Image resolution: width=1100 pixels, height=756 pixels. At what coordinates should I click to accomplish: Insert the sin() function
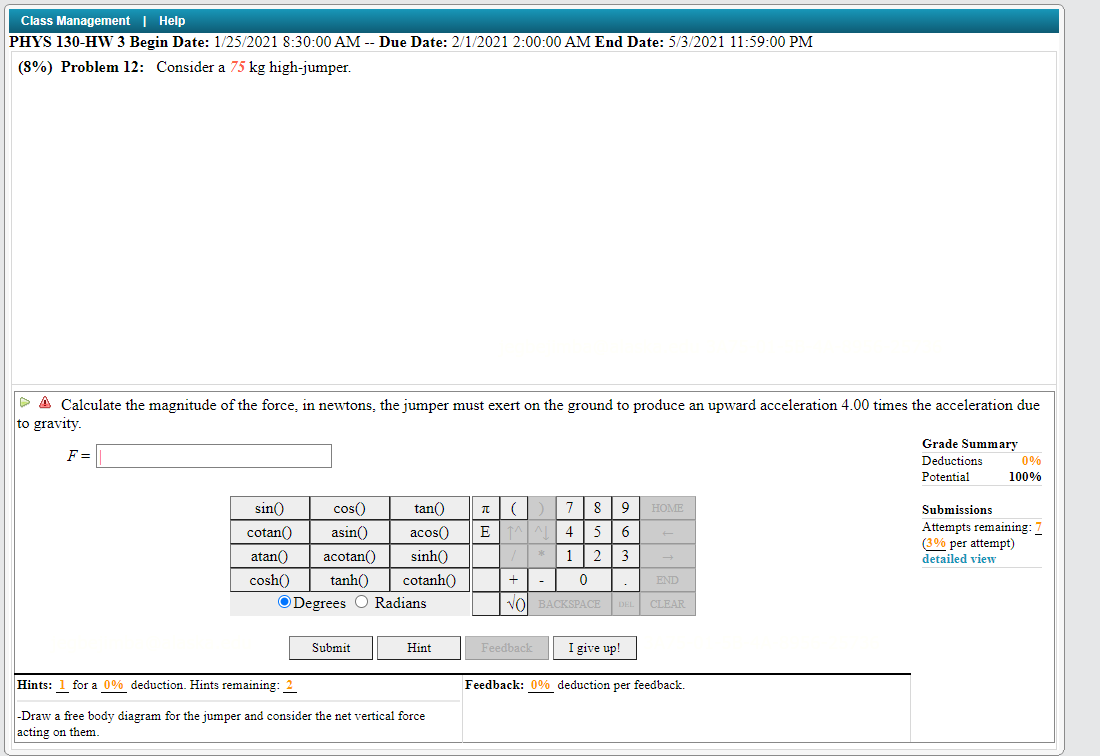(x=269, y=508)
